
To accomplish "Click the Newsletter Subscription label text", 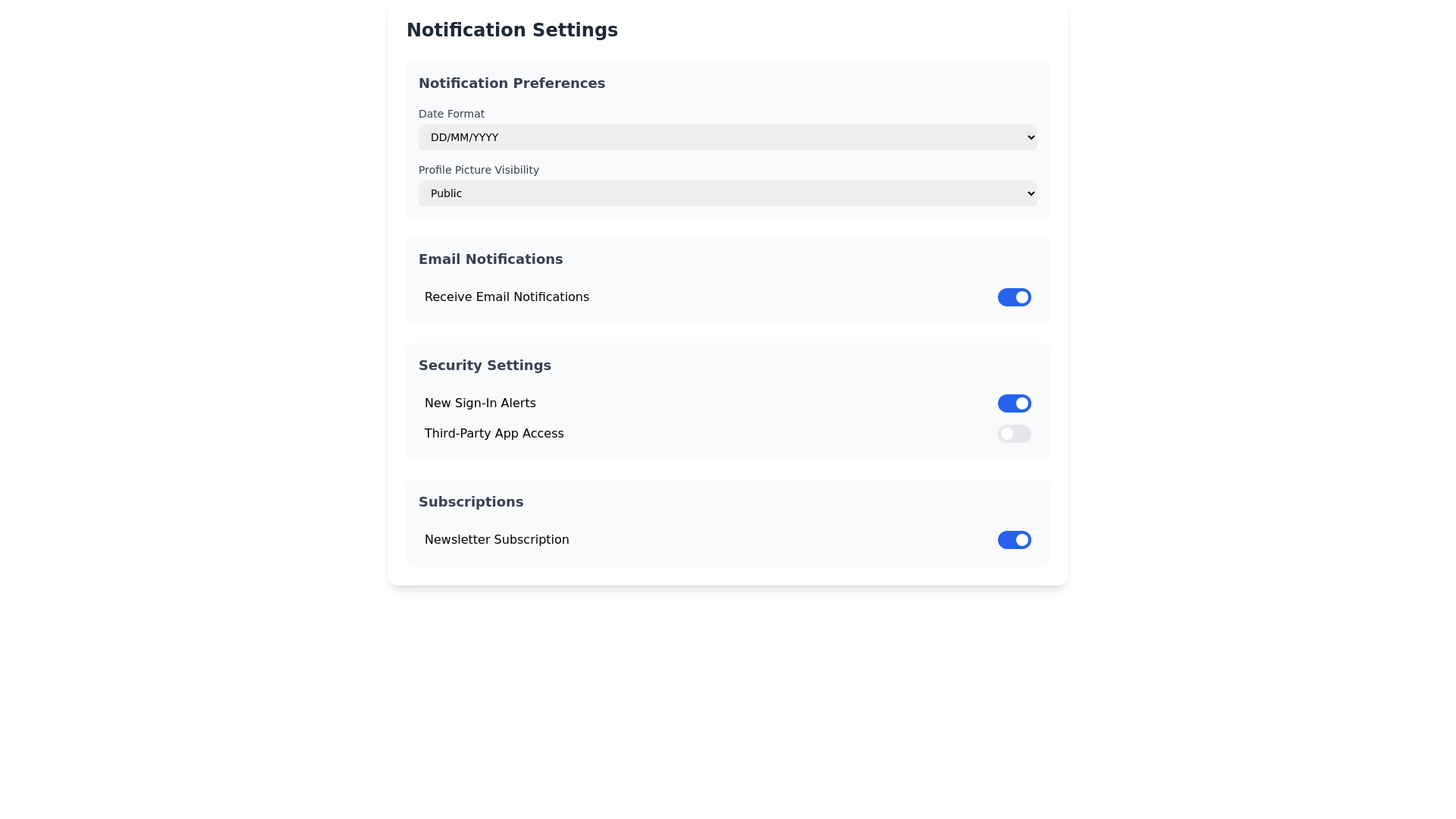I will pos(497,540).
